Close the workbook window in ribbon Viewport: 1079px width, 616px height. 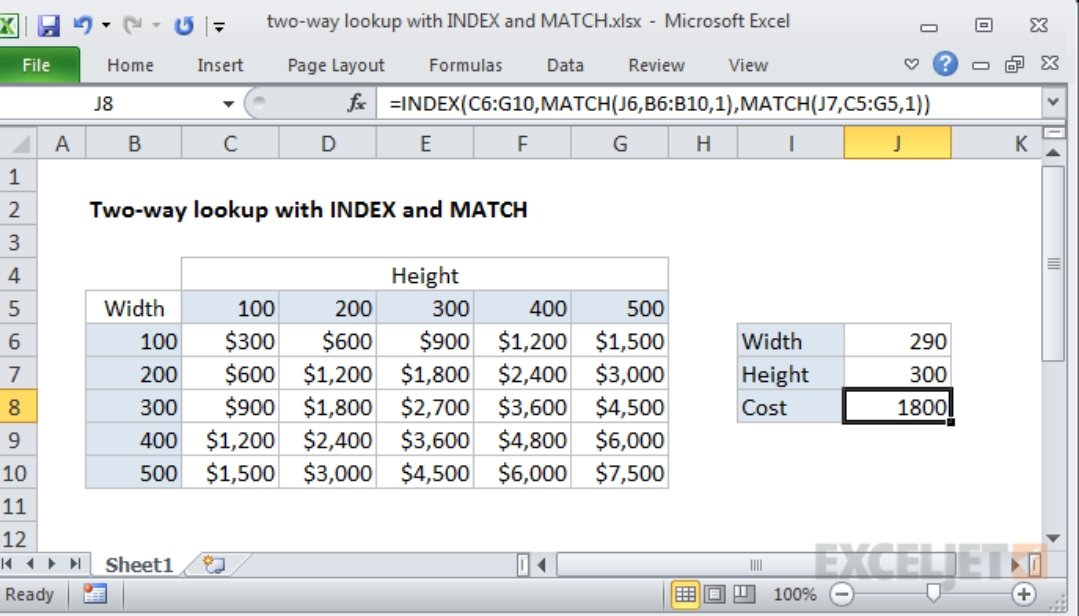pos(1049,63)
